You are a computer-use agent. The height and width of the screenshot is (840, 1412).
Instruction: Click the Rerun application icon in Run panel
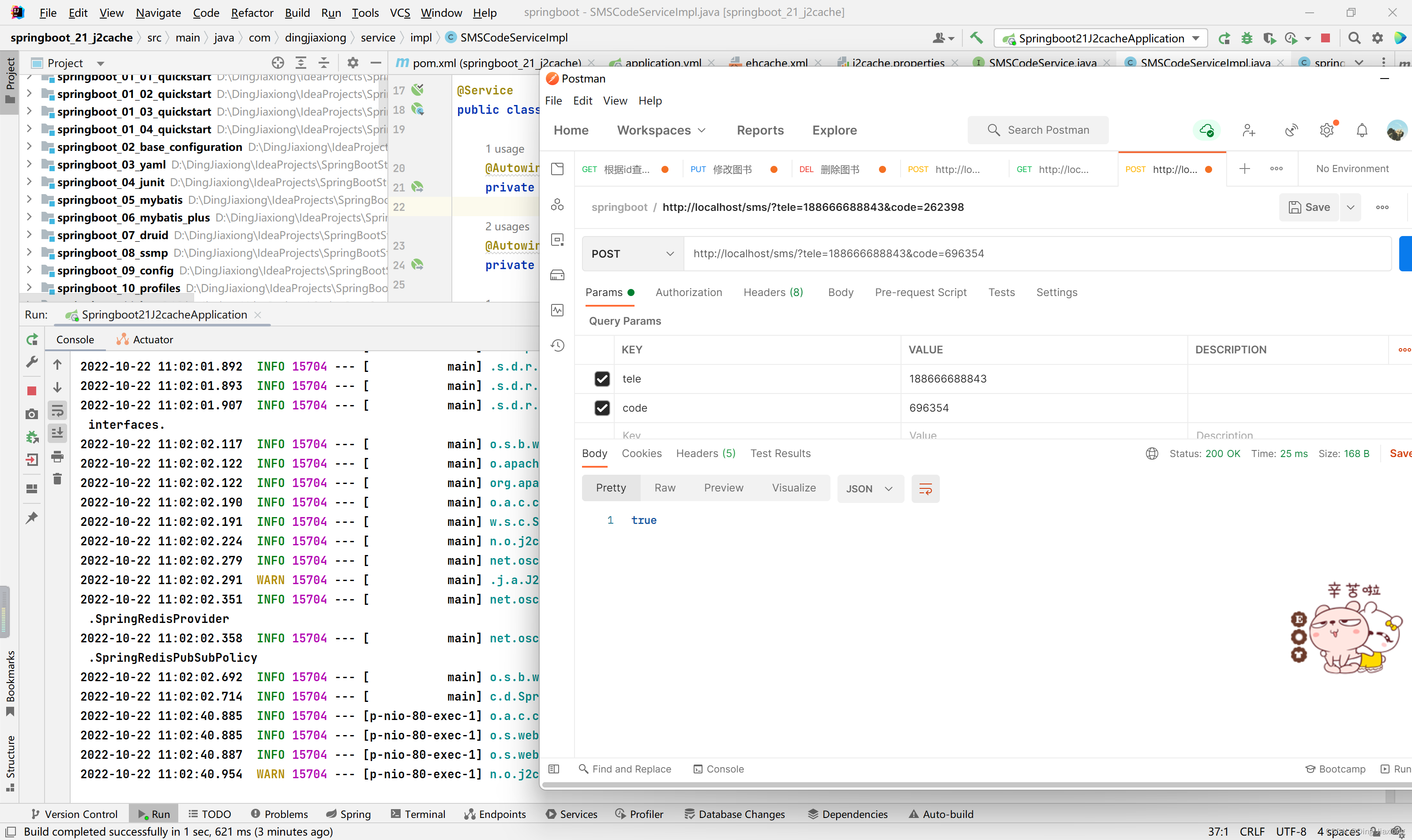click(x=32, y=340)
